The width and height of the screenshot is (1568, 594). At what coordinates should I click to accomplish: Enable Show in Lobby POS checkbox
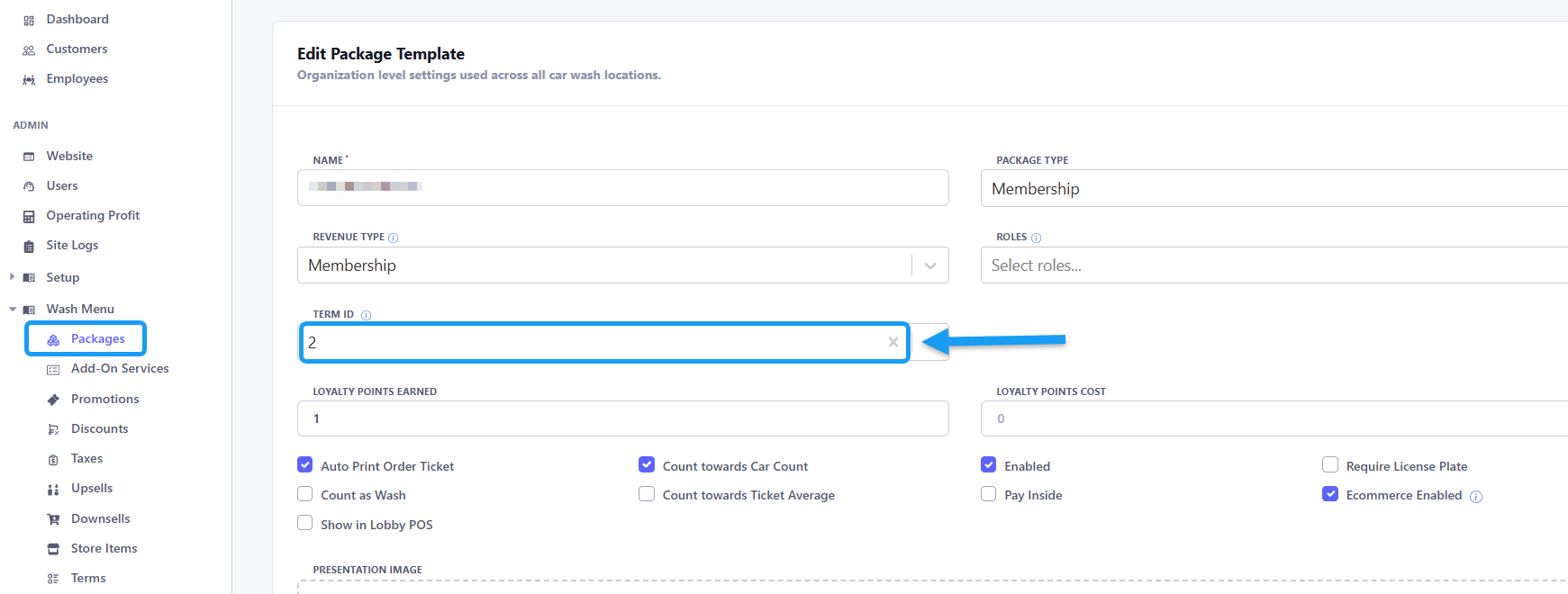(x=305, y=523)
